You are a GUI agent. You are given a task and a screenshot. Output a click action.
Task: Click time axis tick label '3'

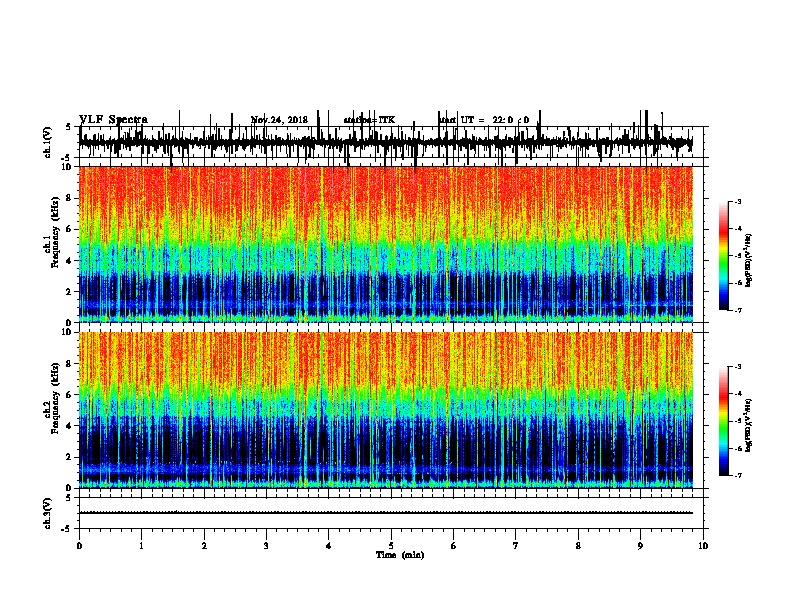point(266,546)
